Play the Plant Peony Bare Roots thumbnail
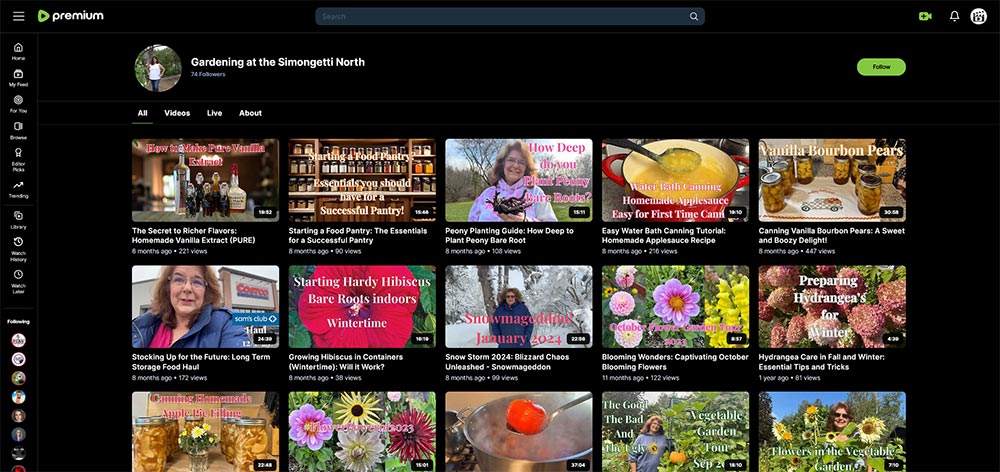Screen dimensions: 1000x472 pyautogui.click(x=518, y=180)
